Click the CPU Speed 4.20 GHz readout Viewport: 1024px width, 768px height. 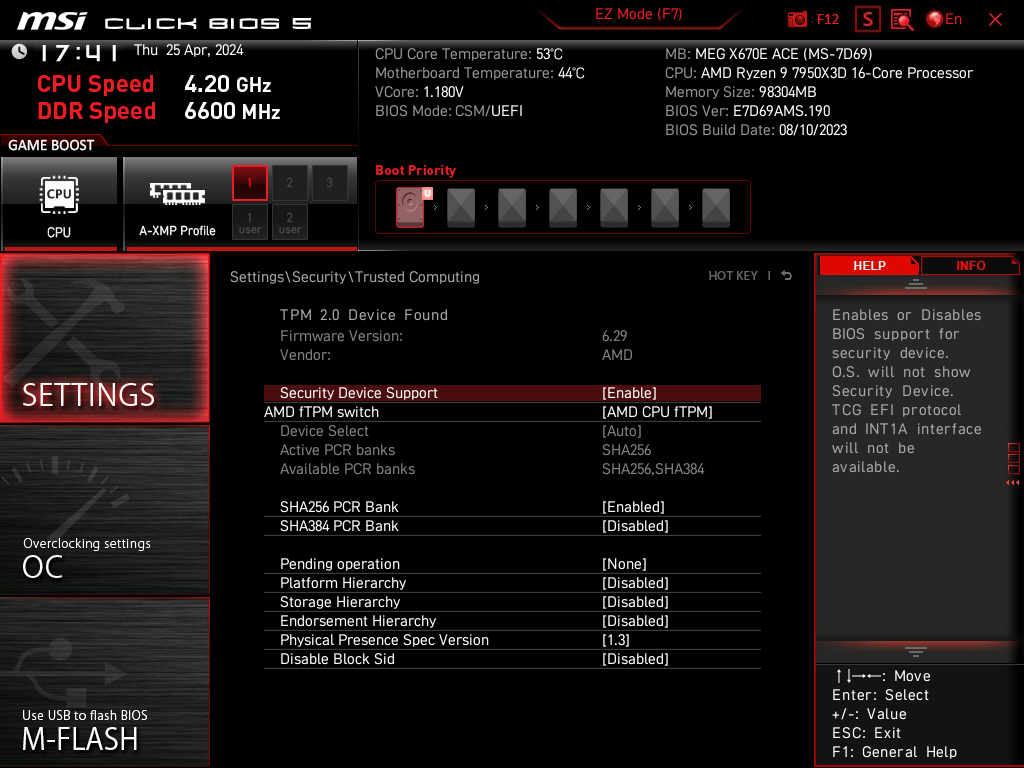tap(154, 84)
